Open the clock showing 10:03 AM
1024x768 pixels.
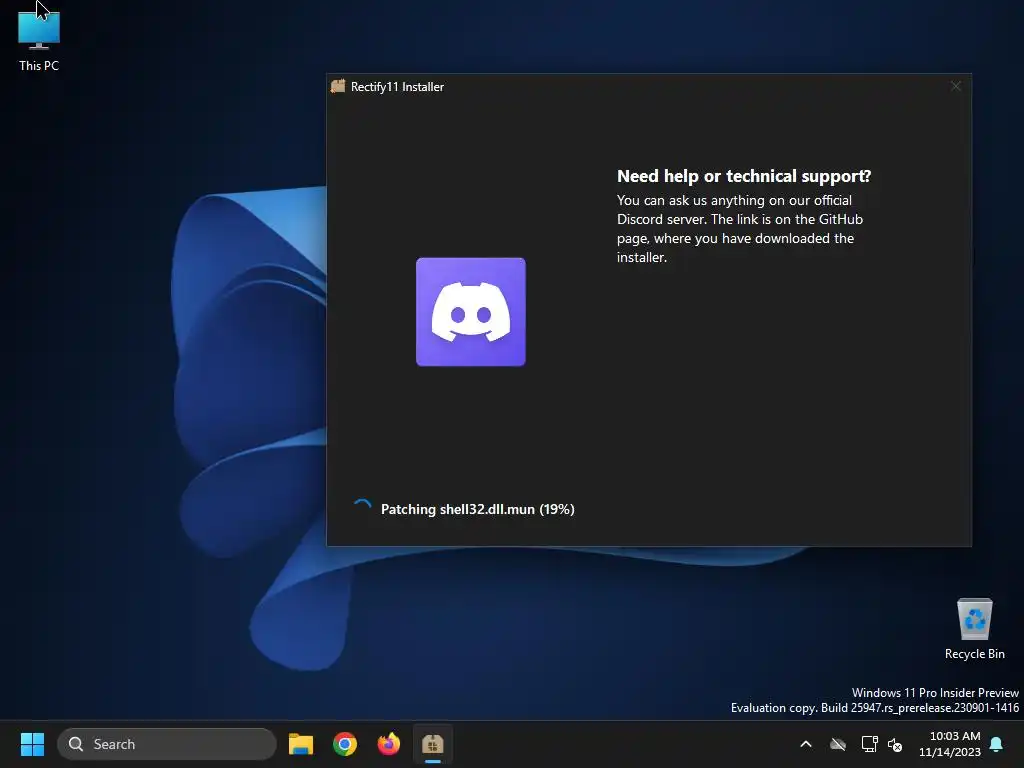[x=950, y=744]
